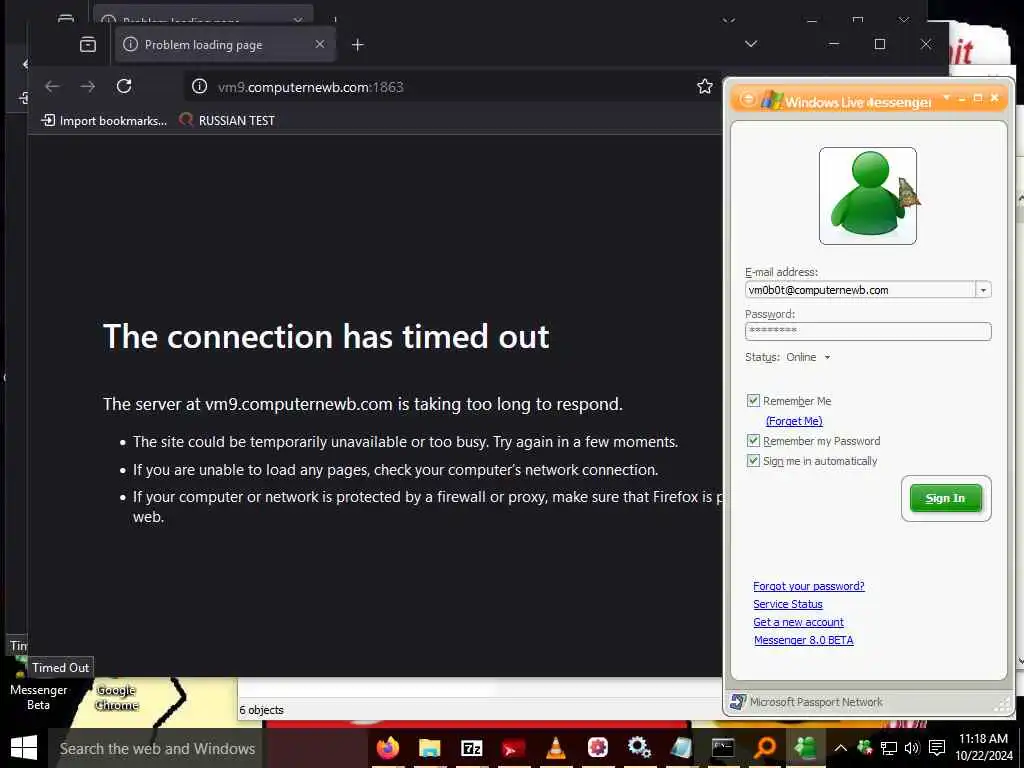
Task: Open network status tray icon
Action: pos(889,748)
